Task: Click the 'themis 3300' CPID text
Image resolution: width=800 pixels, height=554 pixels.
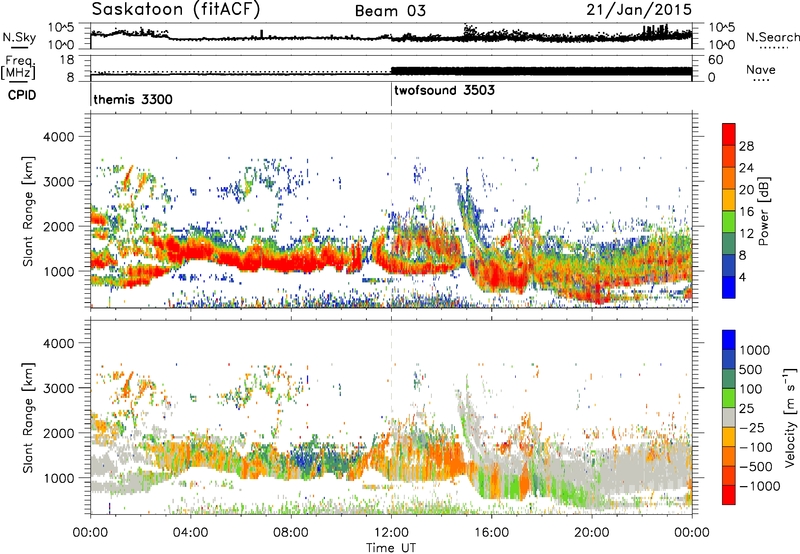Action: pyautogui.click(x=133, y=99)
